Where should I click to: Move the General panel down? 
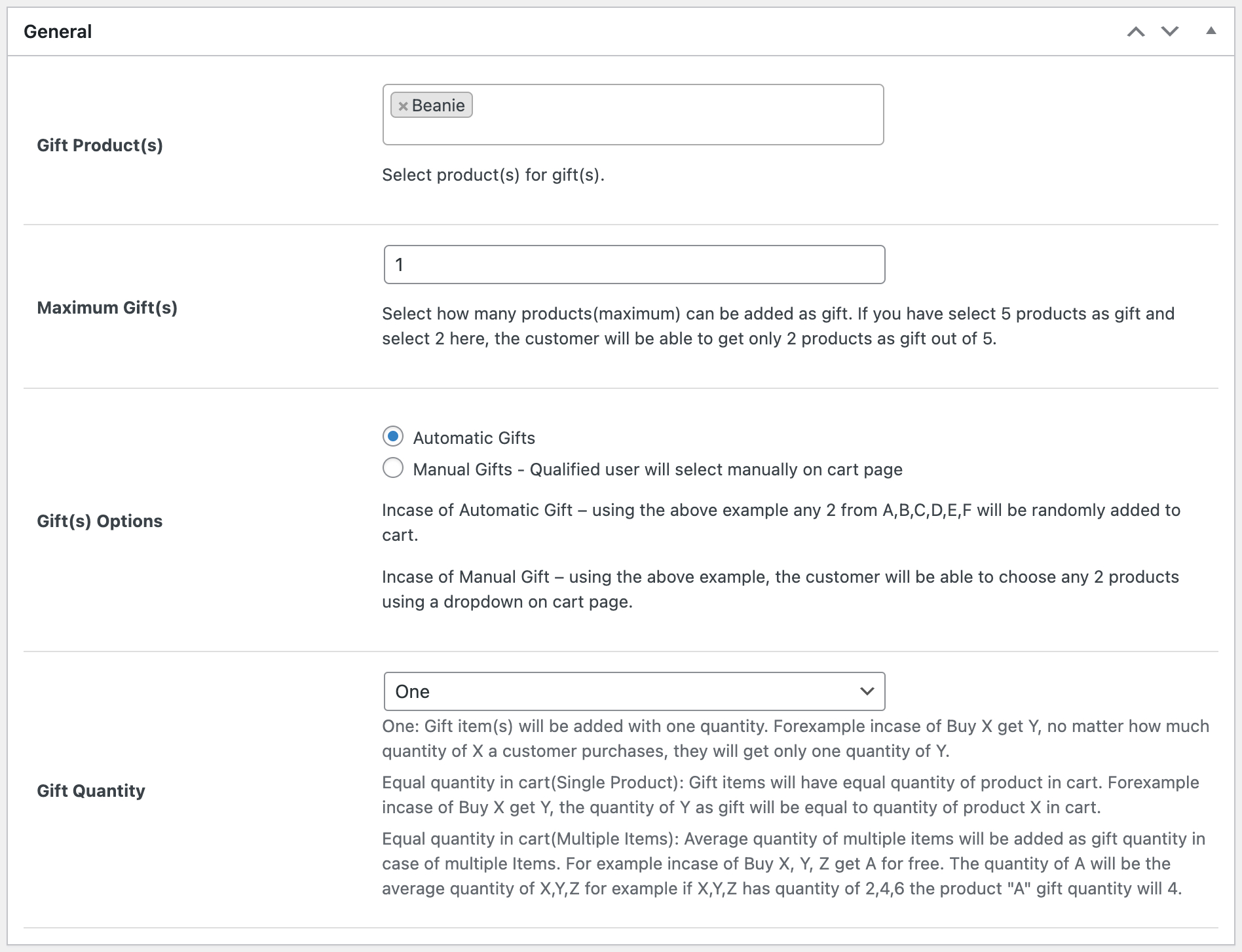coord(1170,31)
